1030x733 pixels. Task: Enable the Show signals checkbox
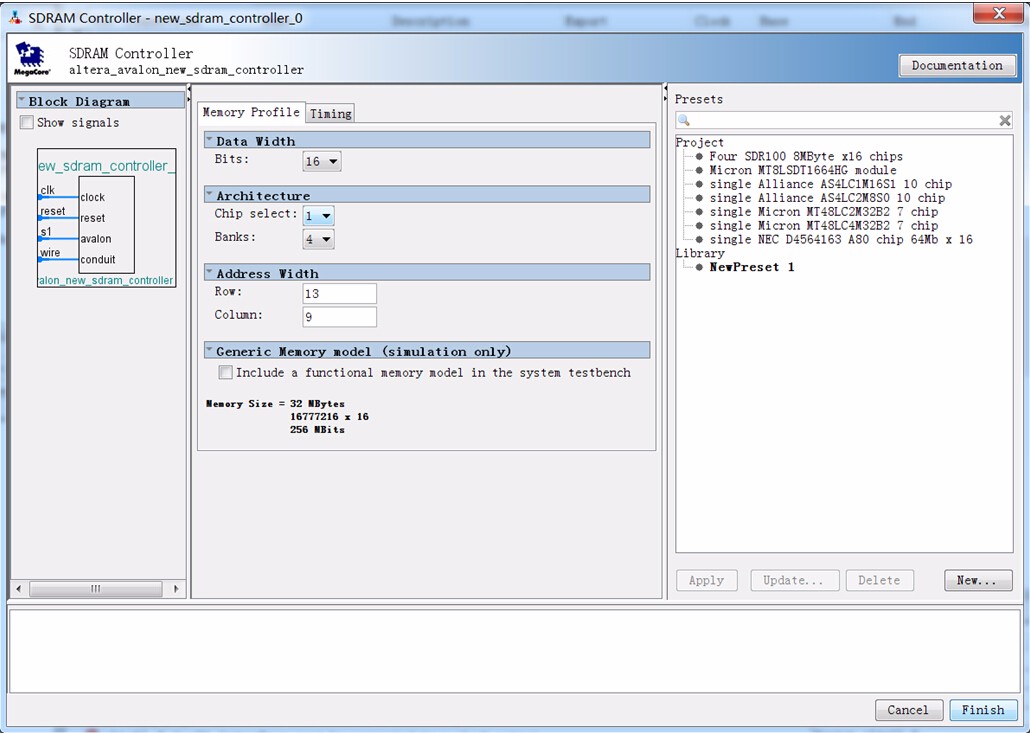point(27,122)
